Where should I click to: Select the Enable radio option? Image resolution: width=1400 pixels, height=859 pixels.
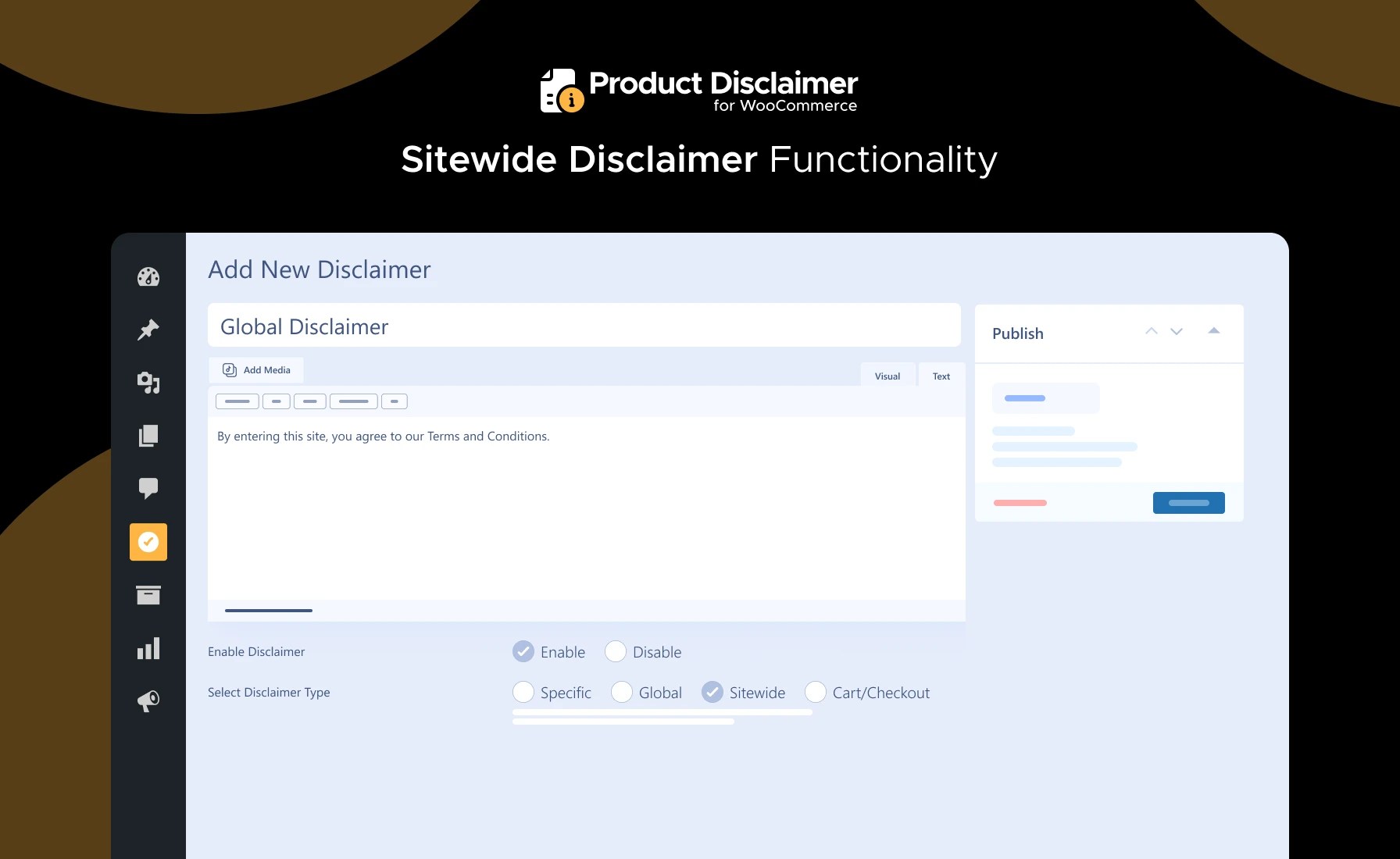523,651
